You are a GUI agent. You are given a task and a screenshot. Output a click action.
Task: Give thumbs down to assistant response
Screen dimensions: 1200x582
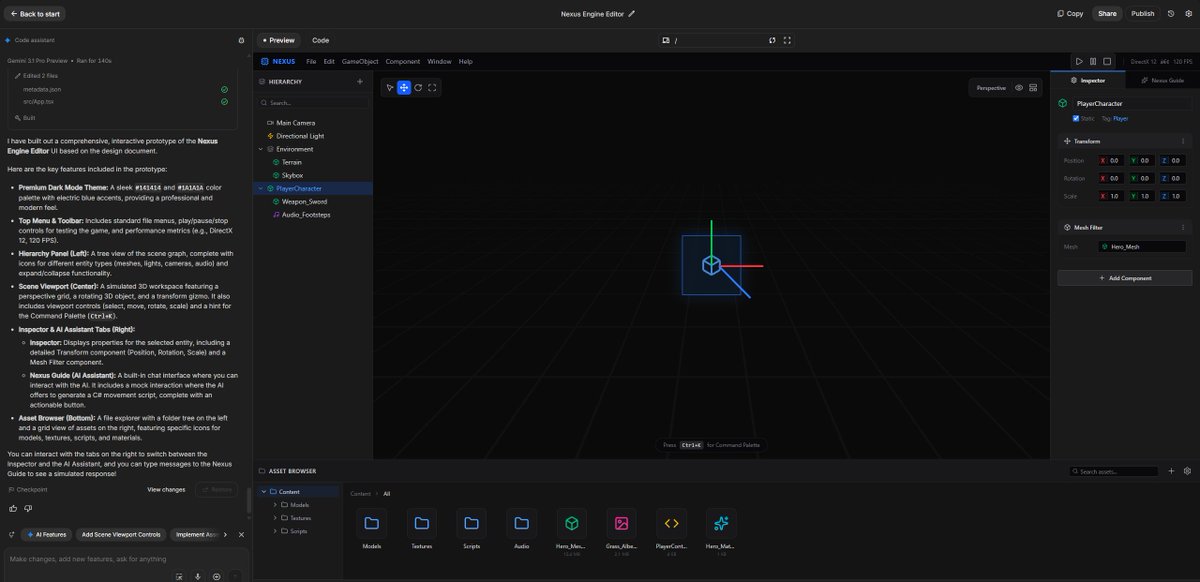26,508
